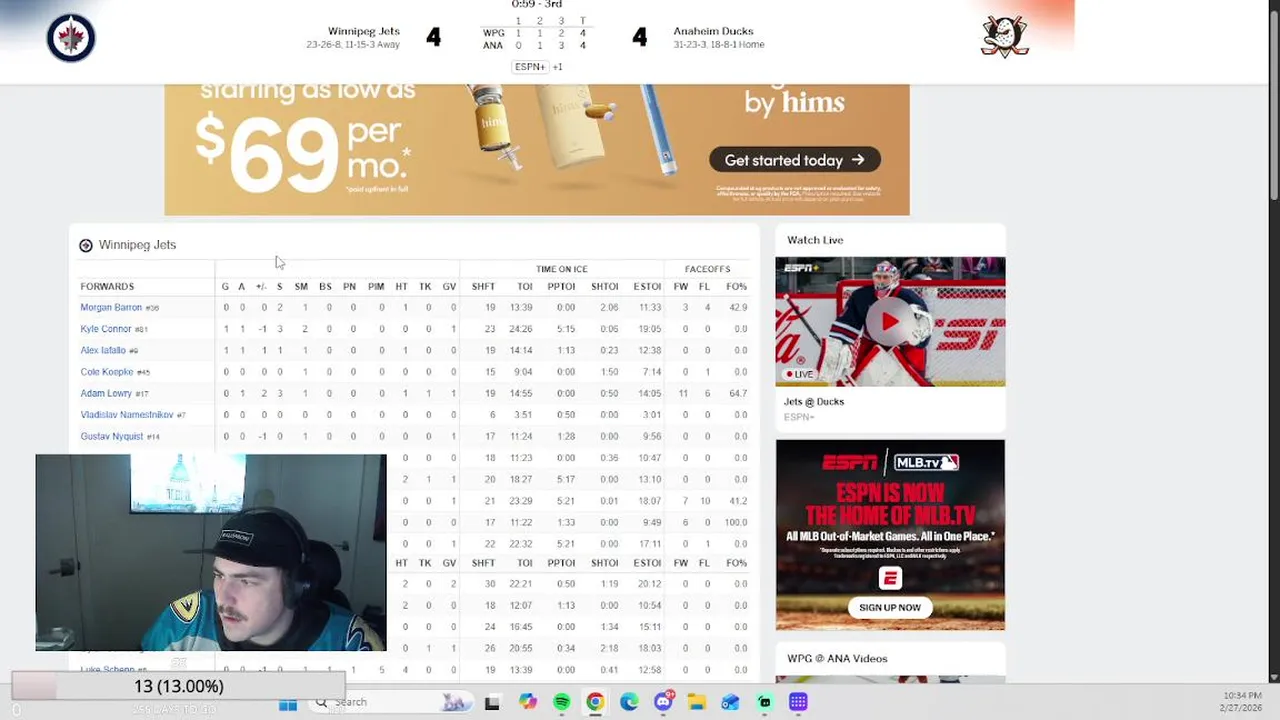Open Kyle Connor player page
The width and height of the screenshot is (1280, 720).
tap(106, 329)
